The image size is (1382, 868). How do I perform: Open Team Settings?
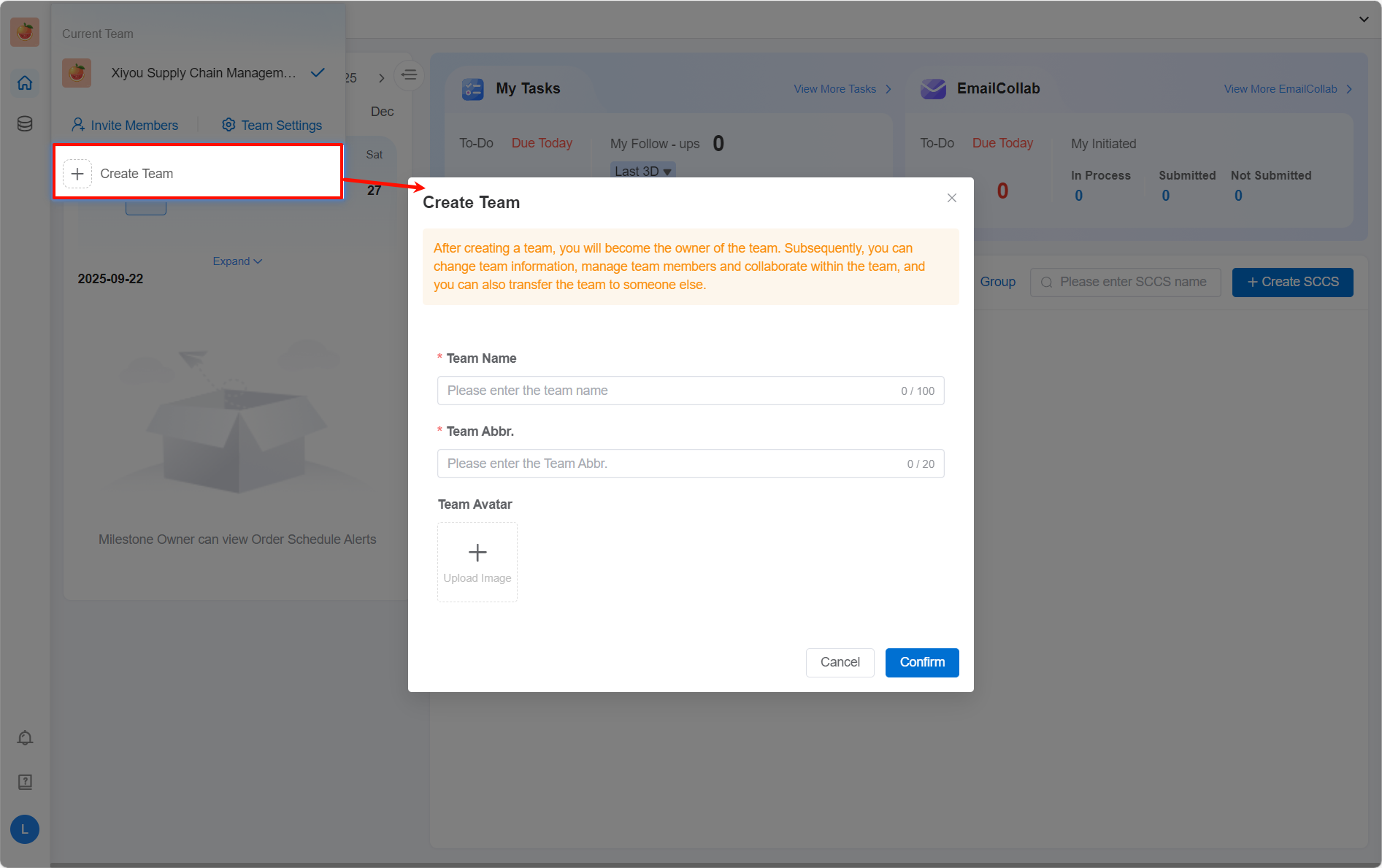[272, 126]
